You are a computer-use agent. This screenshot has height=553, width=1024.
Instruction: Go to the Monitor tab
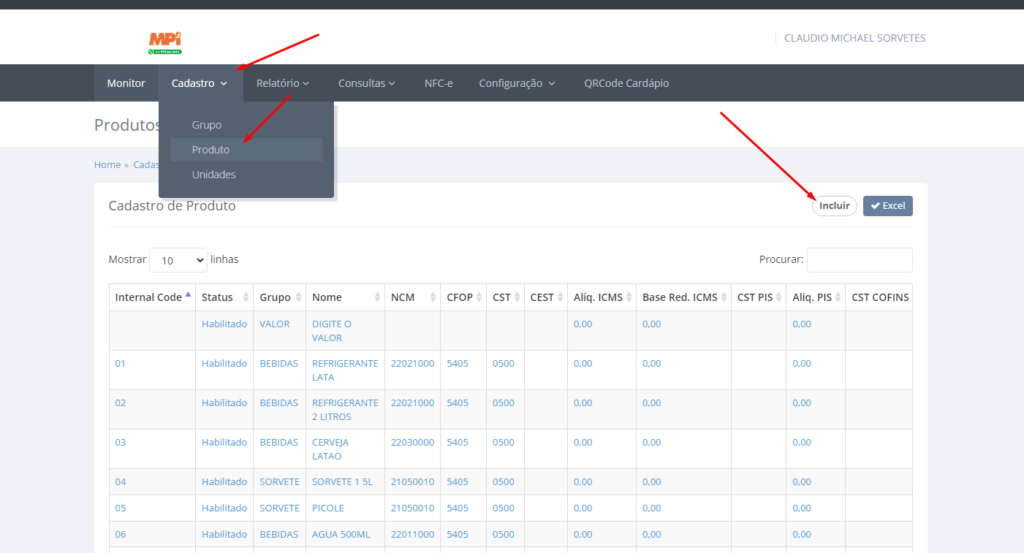point(126,83)
